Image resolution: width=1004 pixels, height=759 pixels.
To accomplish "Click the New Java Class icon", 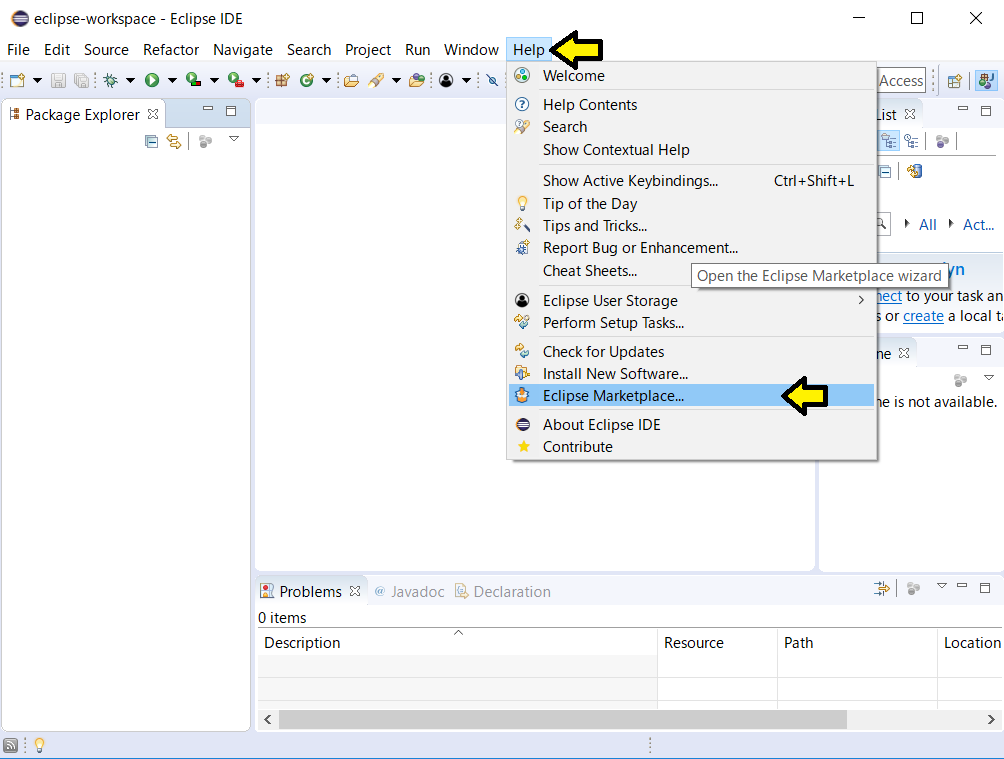I will [x=307, y=80].
